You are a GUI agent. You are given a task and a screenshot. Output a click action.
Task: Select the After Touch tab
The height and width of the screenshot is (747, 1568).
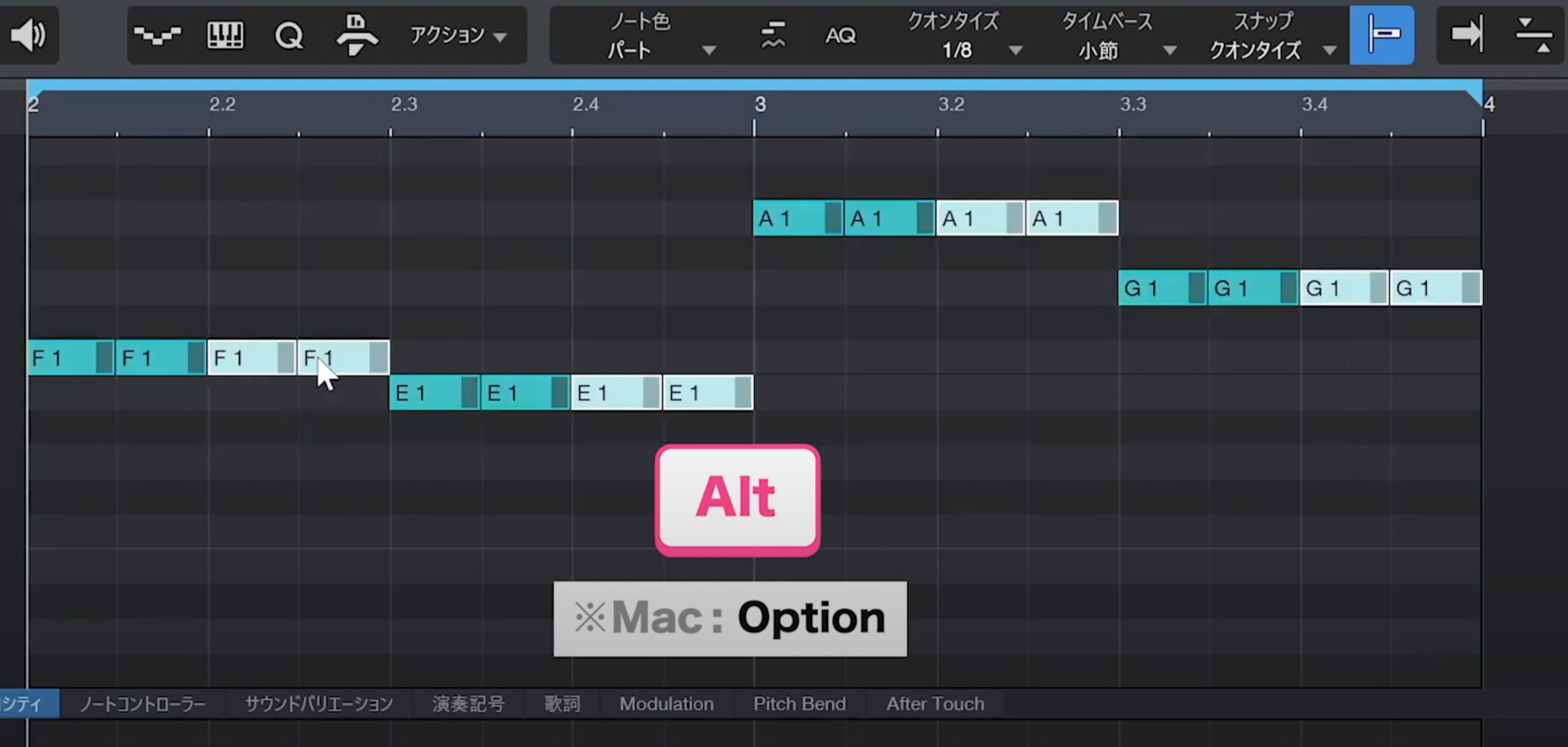(935, 704)
